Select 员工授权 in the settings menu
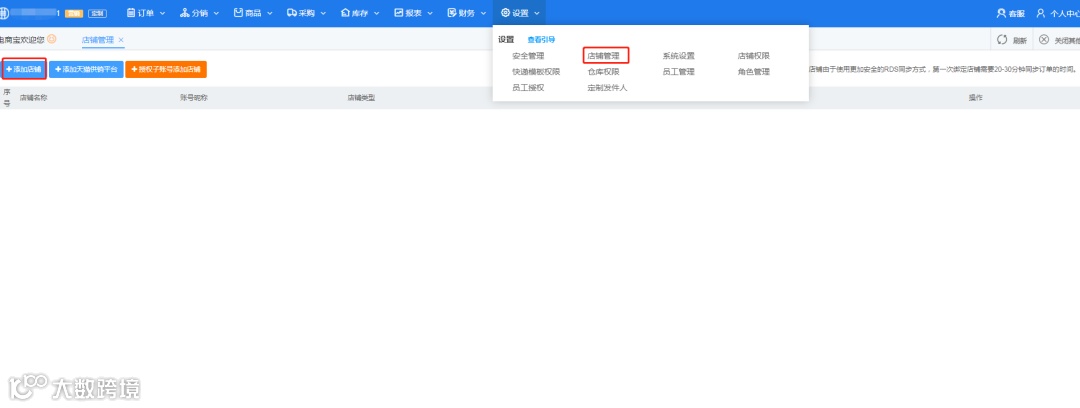 528,88
